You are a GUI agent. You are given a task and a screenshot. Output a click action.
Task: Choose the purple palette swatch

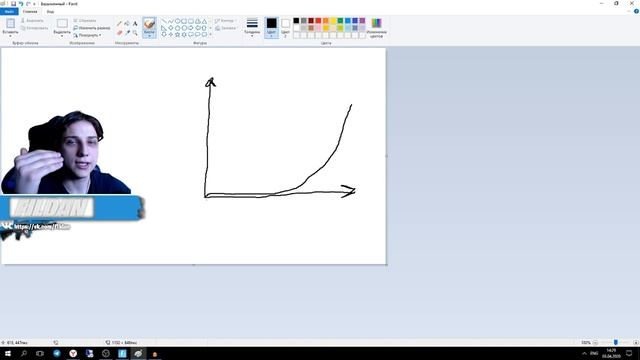point(362,20)
